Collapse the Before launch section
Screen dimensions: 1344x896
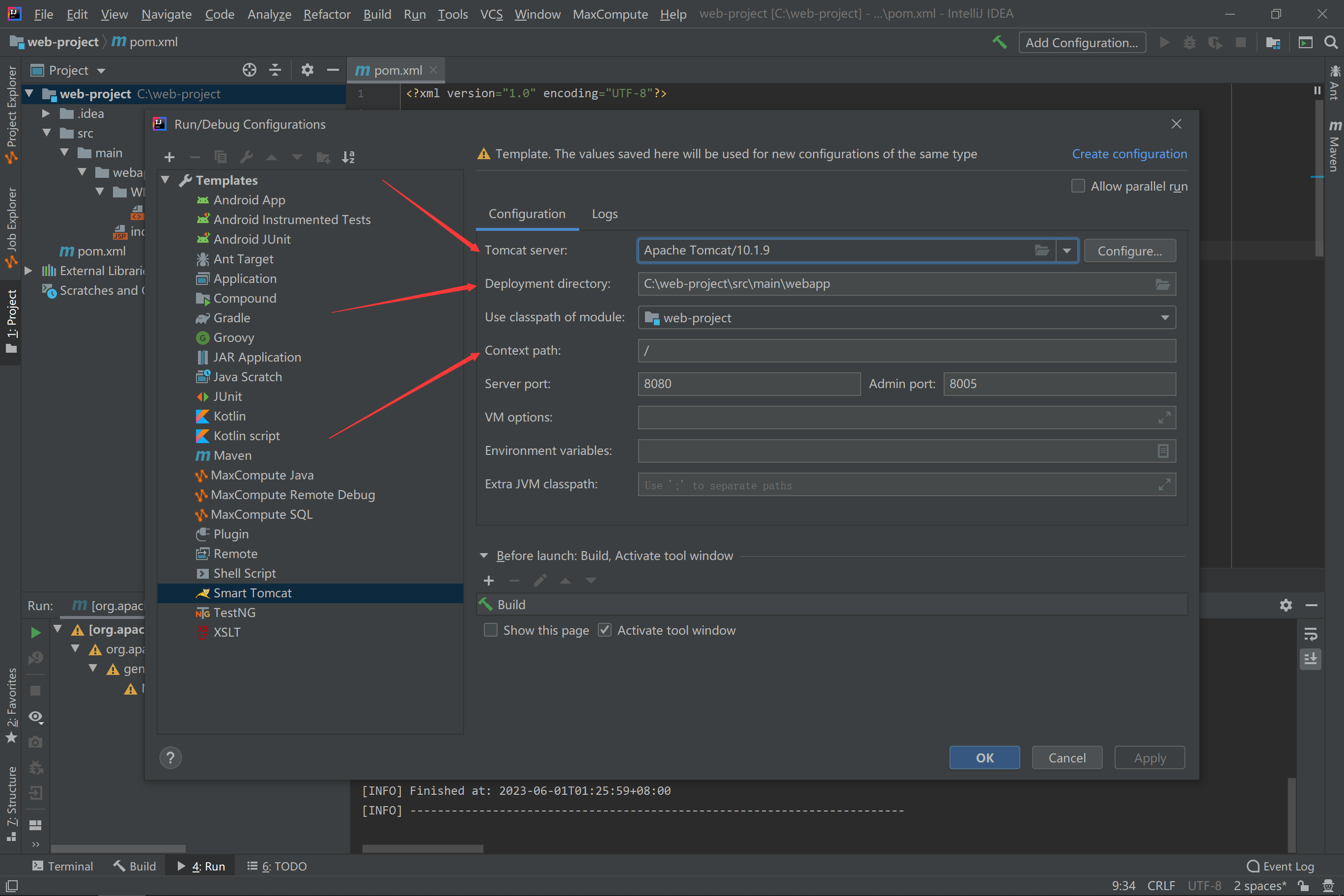click(x=484, y=556)
